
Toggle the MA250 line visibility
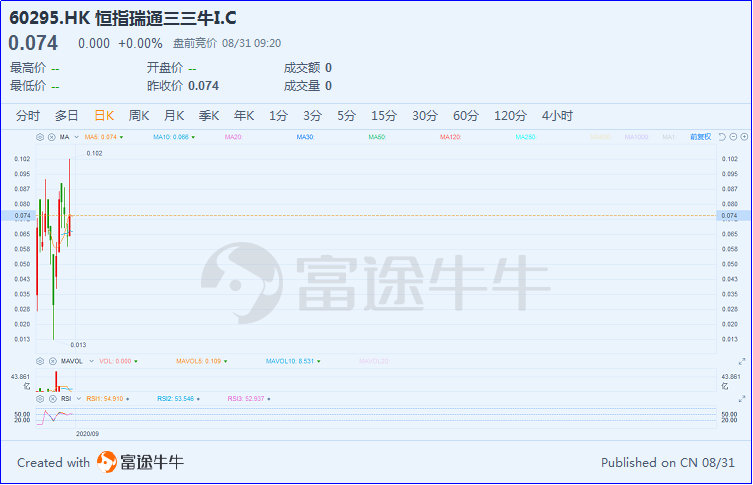[x=525, y=137]
